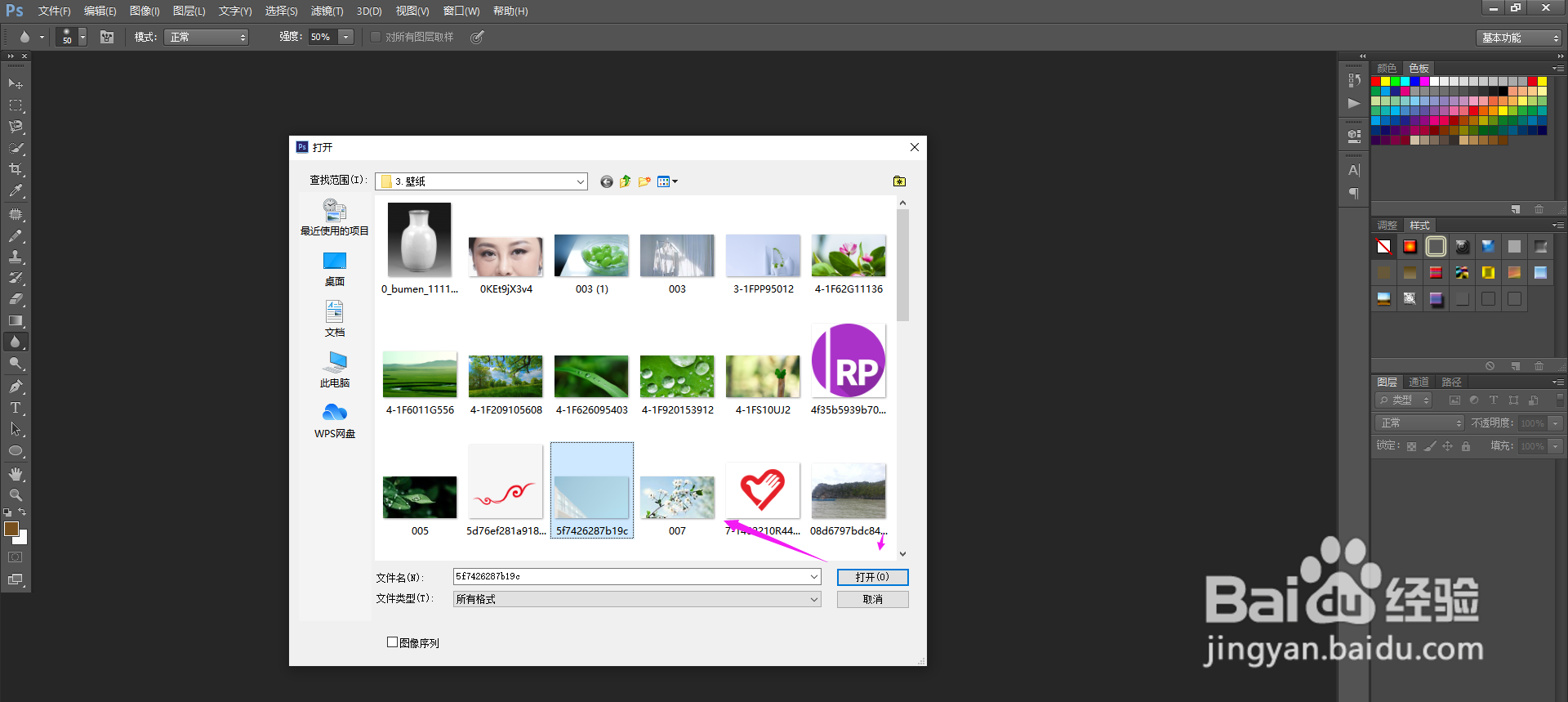Select the Eyedropper tool
Screen dimensions: 1568x702
click(x=16, y=190)
